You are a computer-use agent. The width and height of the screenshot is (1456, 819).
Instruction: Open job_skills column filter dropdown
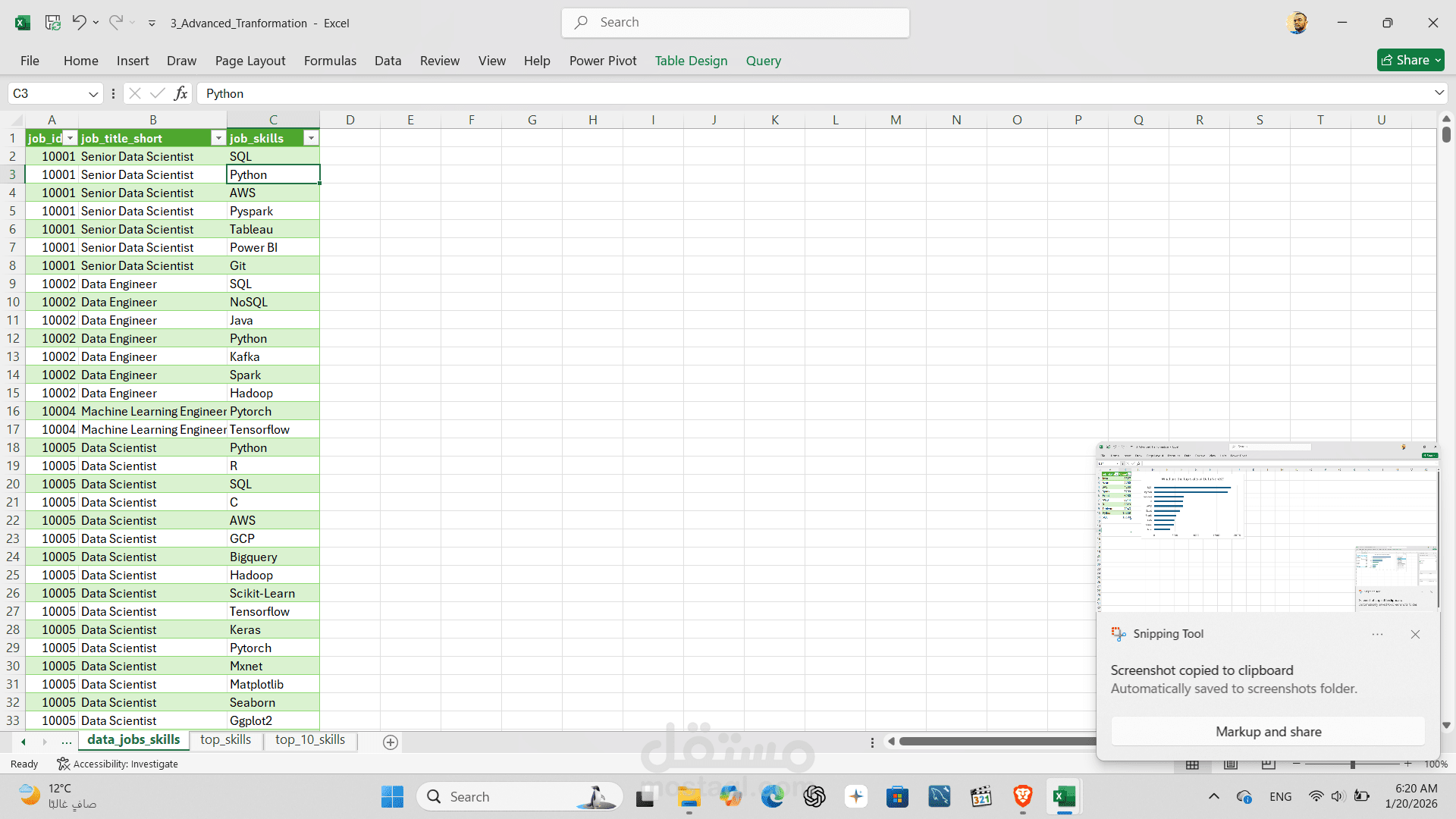tap(311, 138)
